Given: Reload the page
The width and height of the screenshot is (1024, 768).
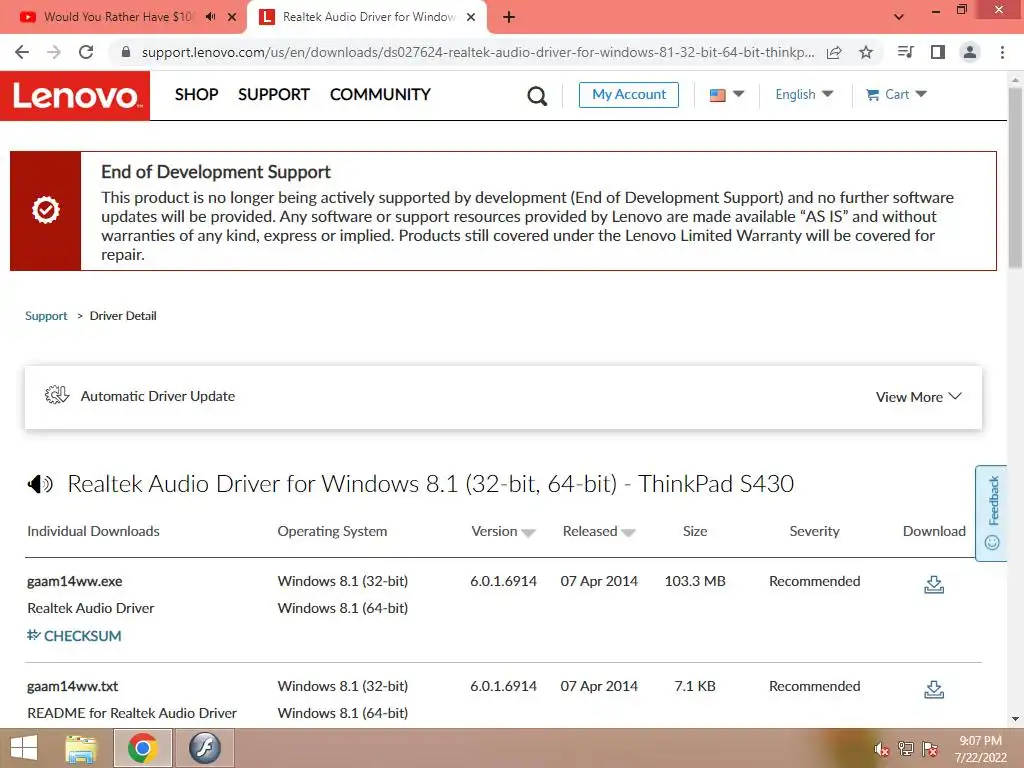Looking at the screenshot, I should 86,52.
